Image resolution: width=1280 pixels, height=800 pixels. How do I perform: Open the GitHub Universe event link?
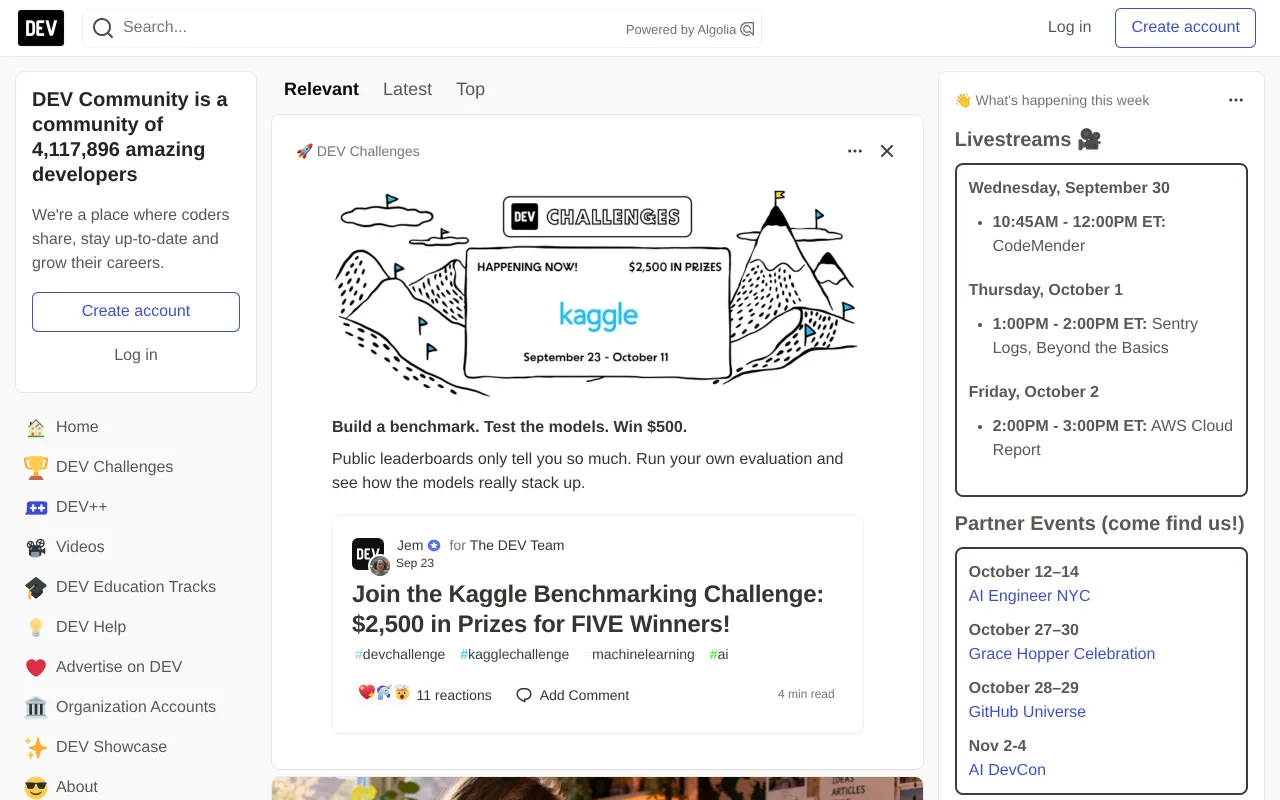coord(1027,712)
